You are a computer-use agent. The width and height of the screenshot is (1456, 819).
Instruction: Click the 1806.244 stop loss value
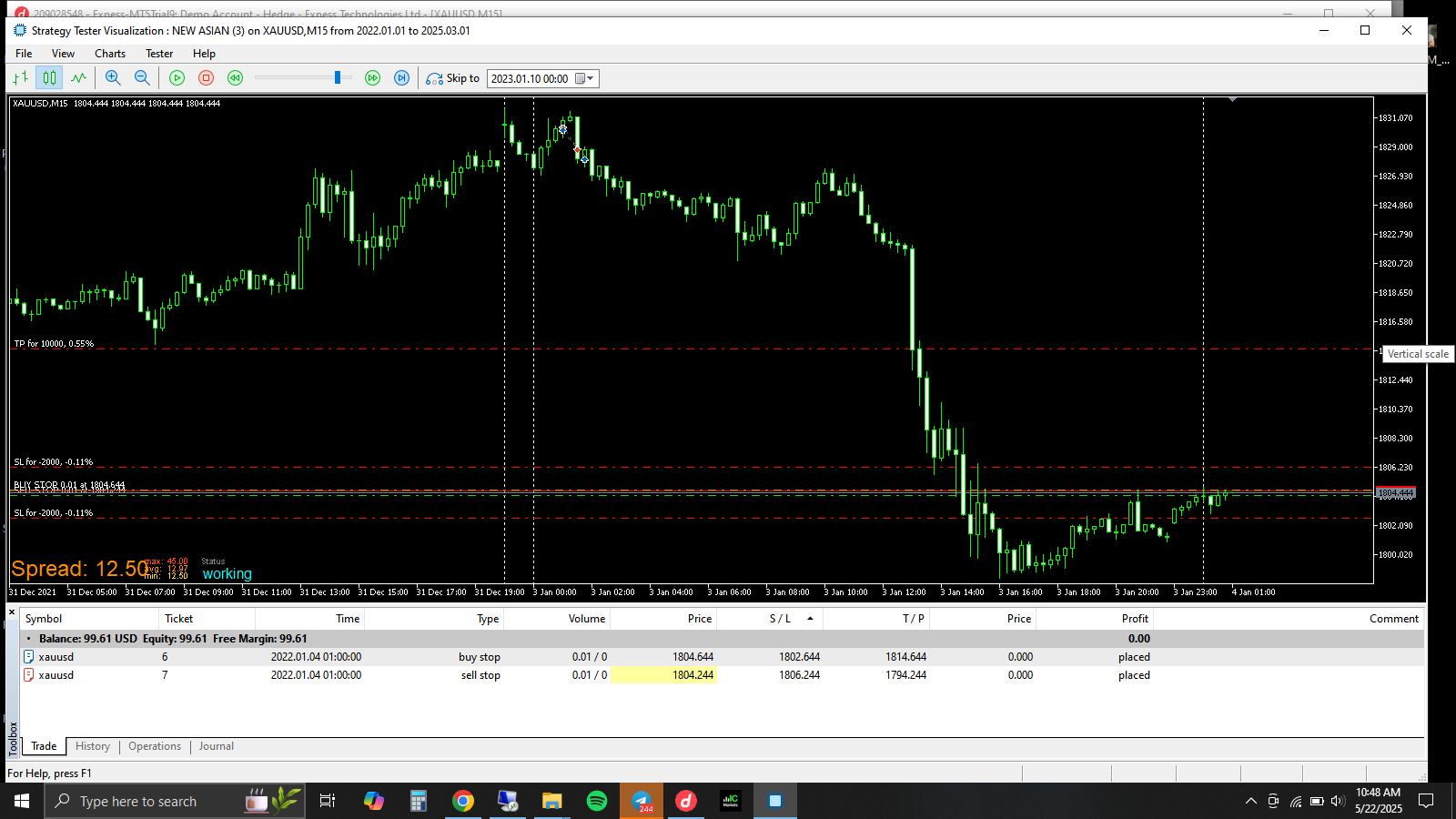[x=799, y=675]
